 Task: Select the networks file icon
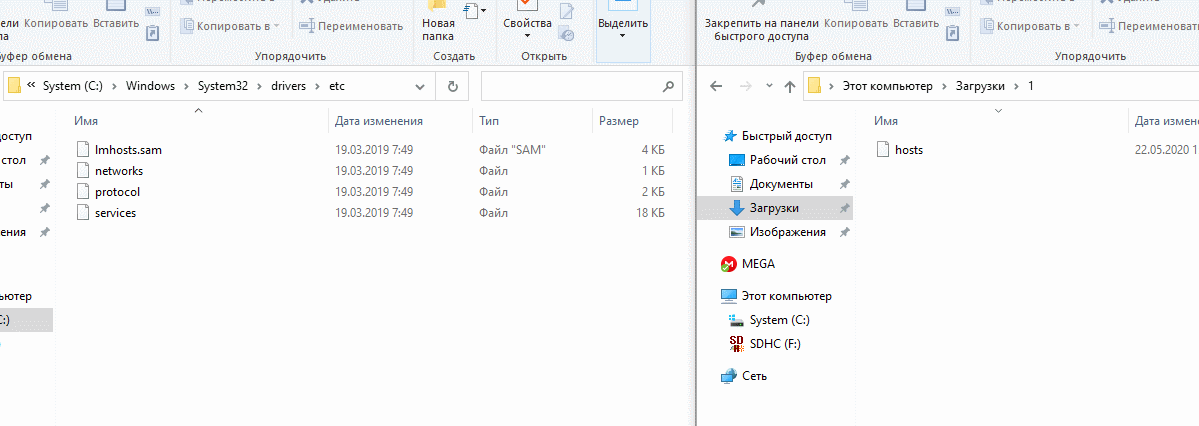(83, 171)
